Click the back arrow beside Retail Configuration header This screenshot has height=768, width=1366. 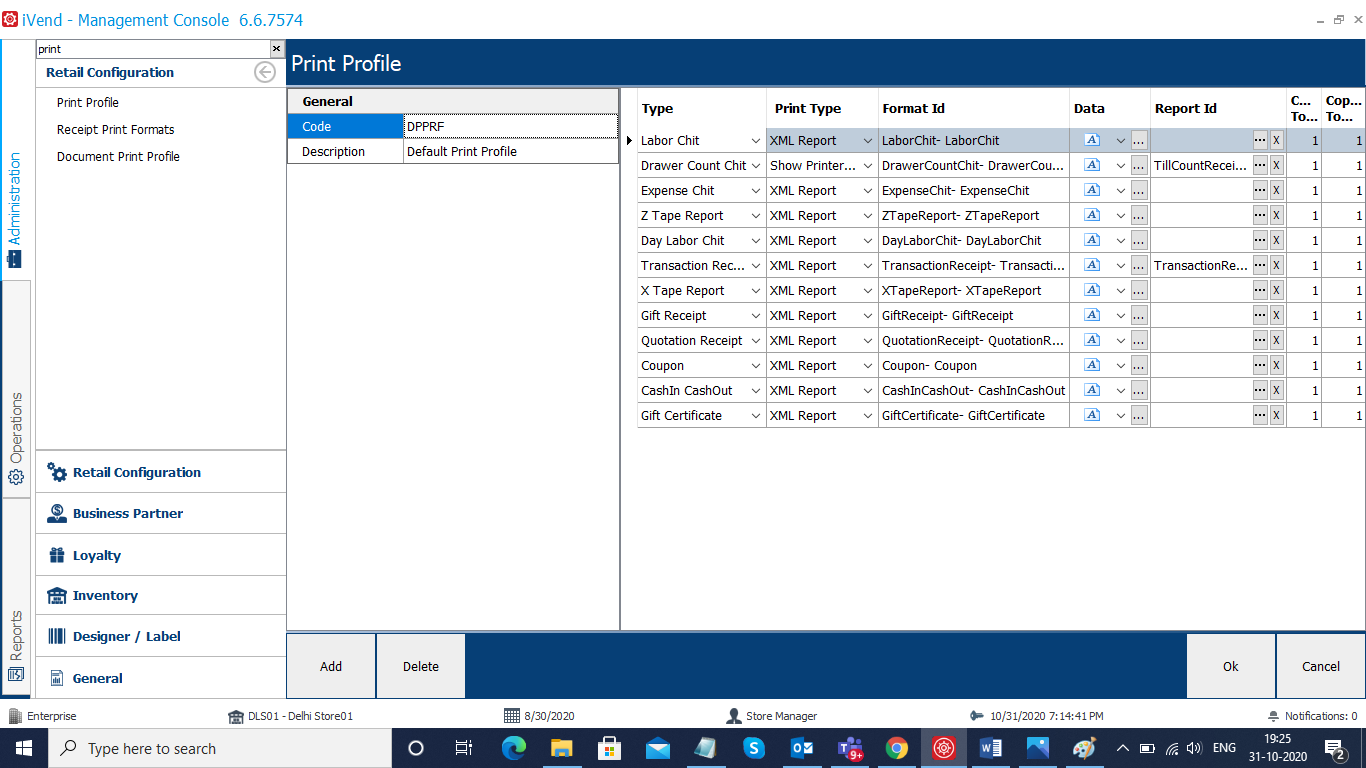coord(264,72)
